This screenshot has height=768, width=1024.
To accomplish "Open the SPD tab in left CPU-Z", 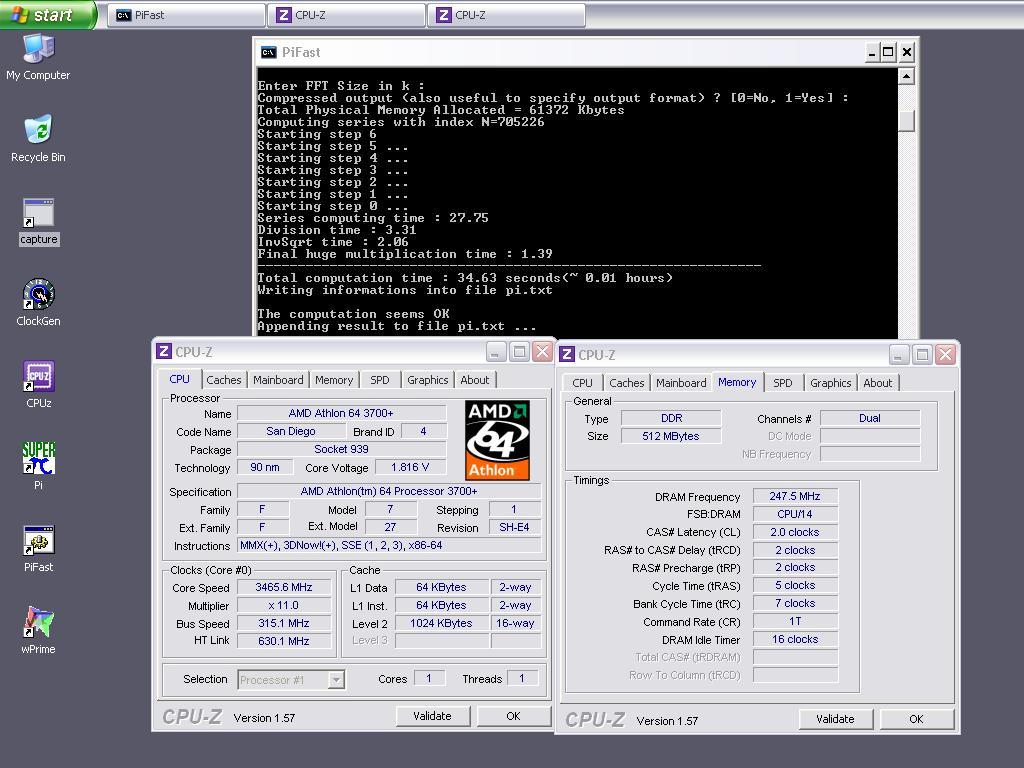I will (379, 380).
